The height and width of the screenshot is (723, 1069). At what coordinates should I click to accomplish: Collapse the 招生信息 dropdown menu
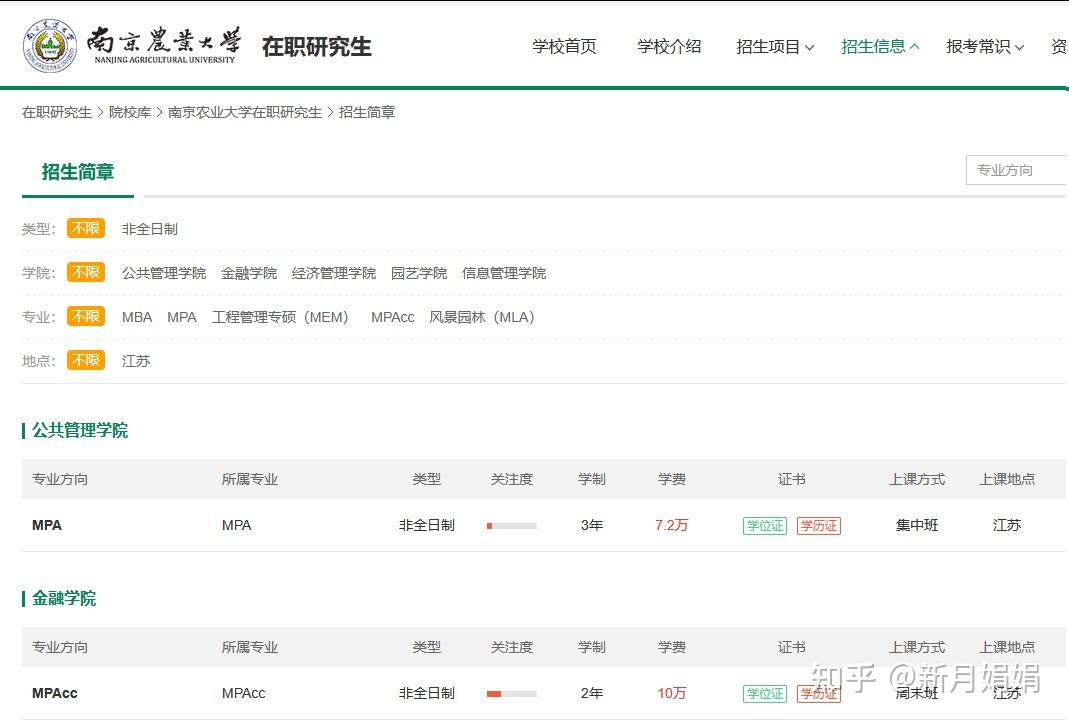(x=880, y=46)
